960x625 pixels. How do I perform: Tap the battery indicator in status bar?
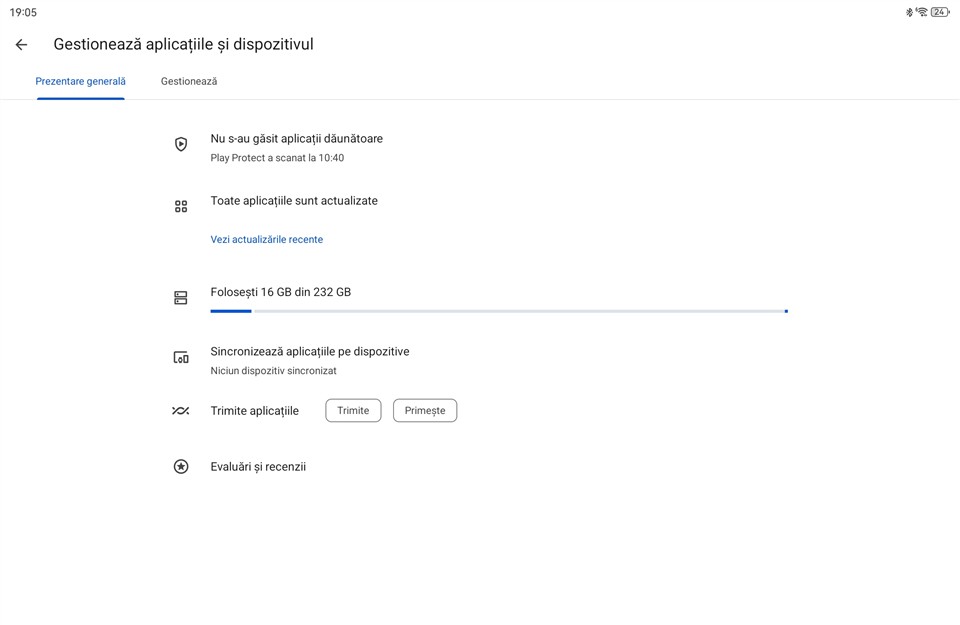(x=940, y=12)
